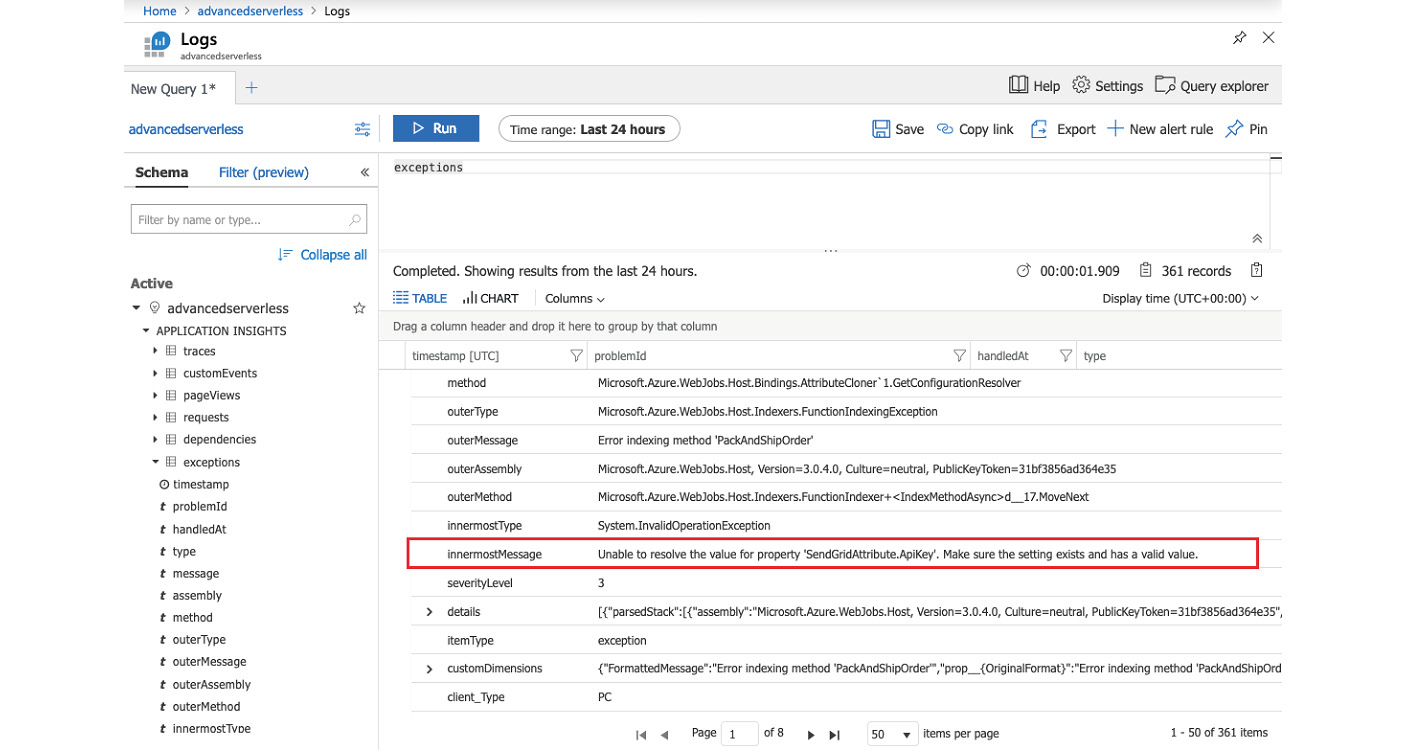Select the problemId schema field
1406x750 pixels.
click(200, 506)
